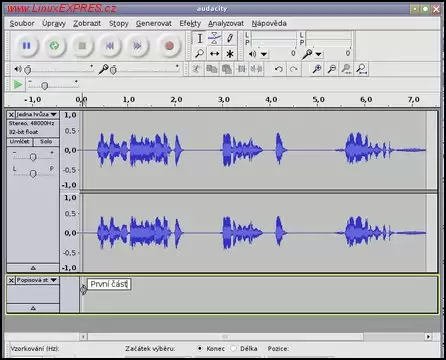Open the Nápověda menu

pyautogui.click(x=269, y=23)
